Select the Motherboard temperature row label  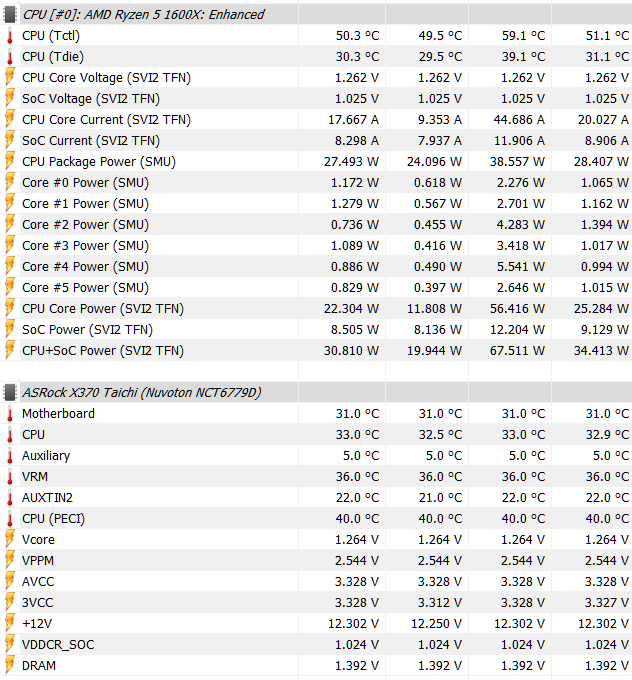[x=58, y=414]
